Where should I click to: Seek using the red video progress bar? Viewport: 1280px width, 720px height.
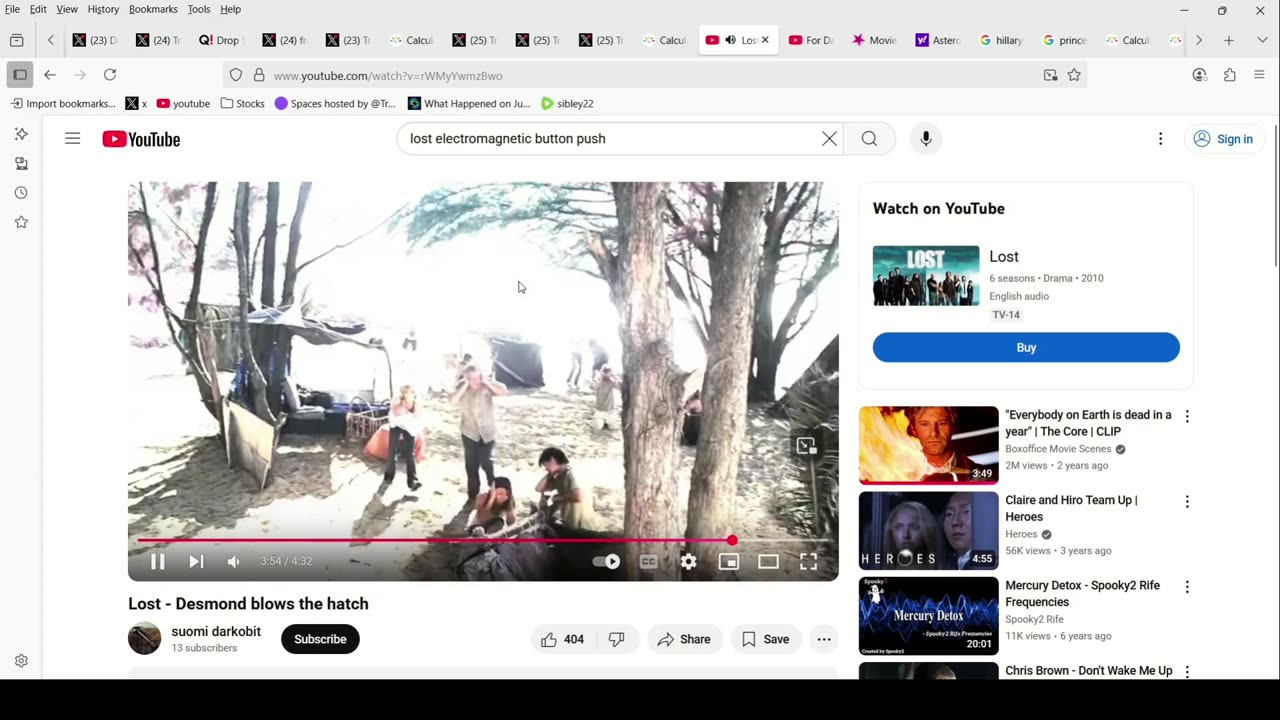483,540
